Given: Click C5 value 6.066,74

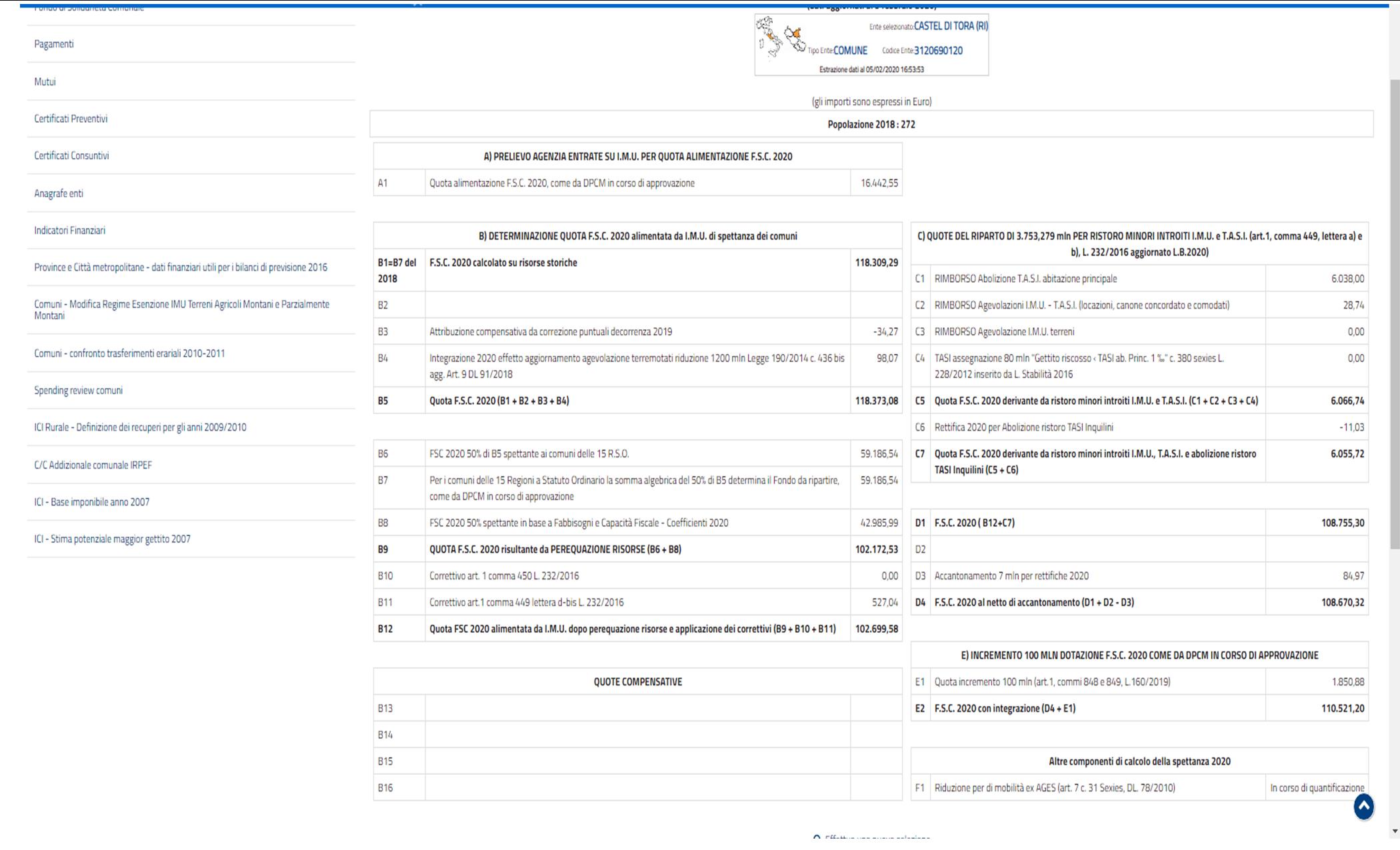Looking at the screenshot, I should point(1347,401).
